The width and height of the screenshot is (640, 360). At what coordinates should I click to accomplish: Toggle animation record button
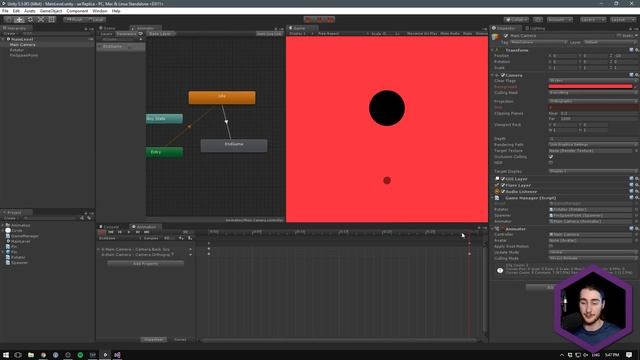click(102, 232)
